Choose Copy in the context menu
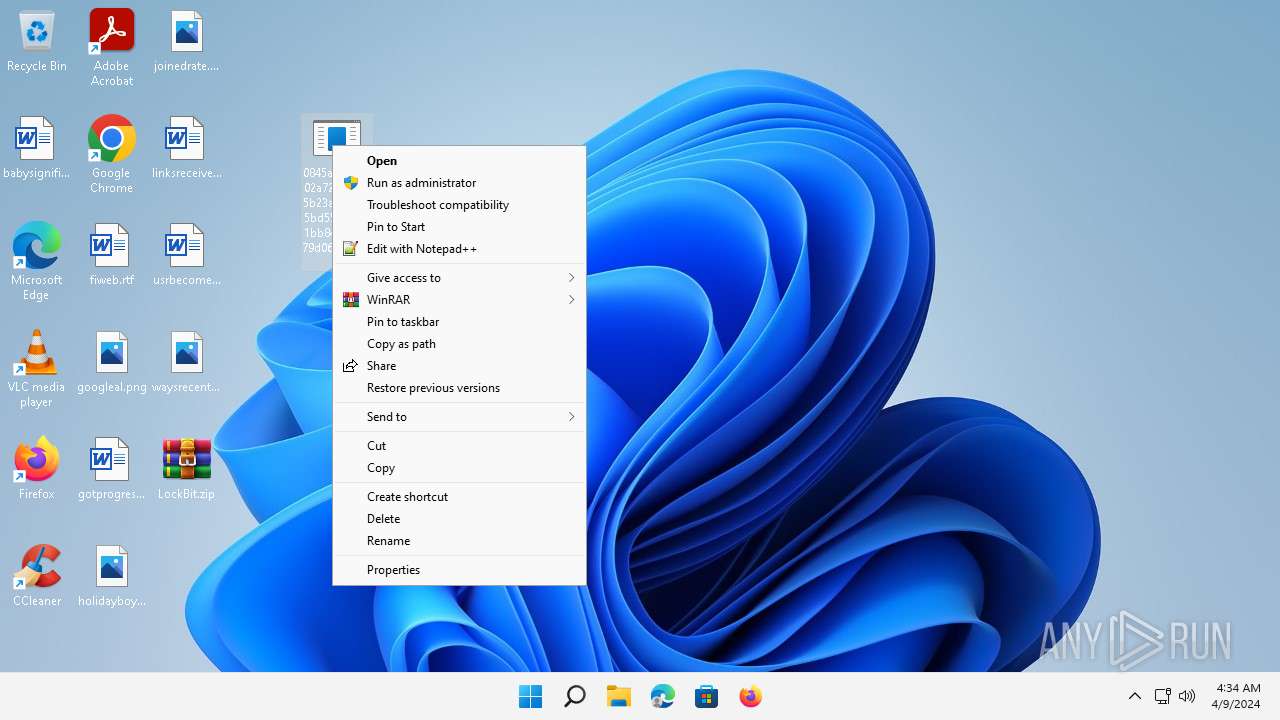 [459, 468]
